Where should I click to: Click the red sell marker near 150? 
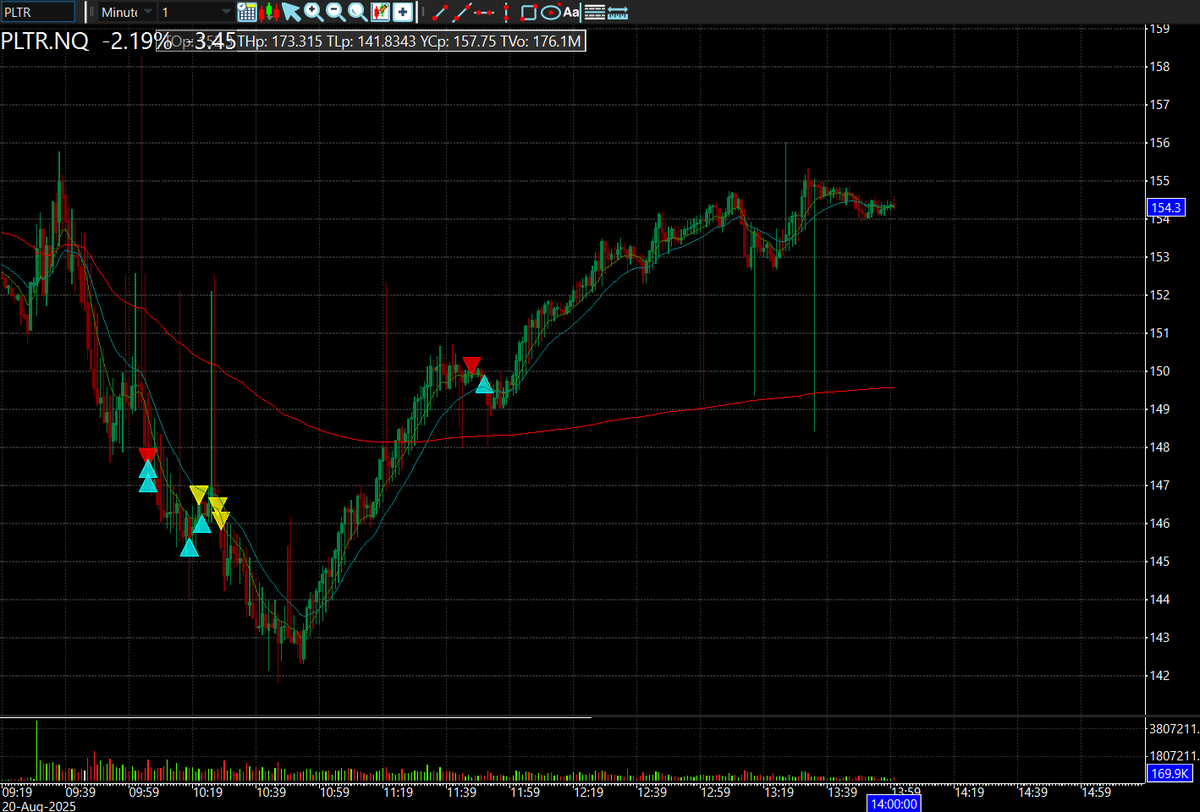pyautogui.click(x=472, y=364)
